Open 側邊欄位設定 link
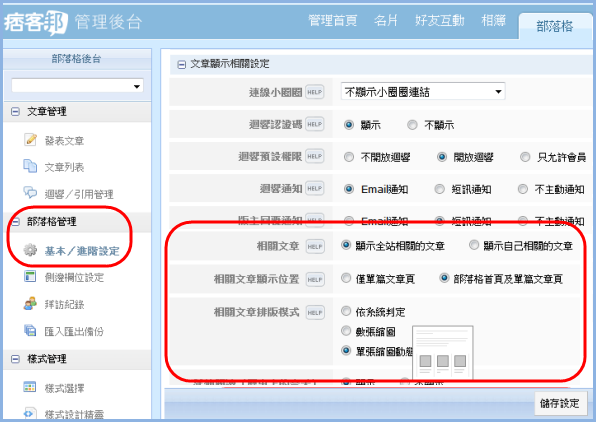This screenshot has width=596, height=422. tap(74, 278)
